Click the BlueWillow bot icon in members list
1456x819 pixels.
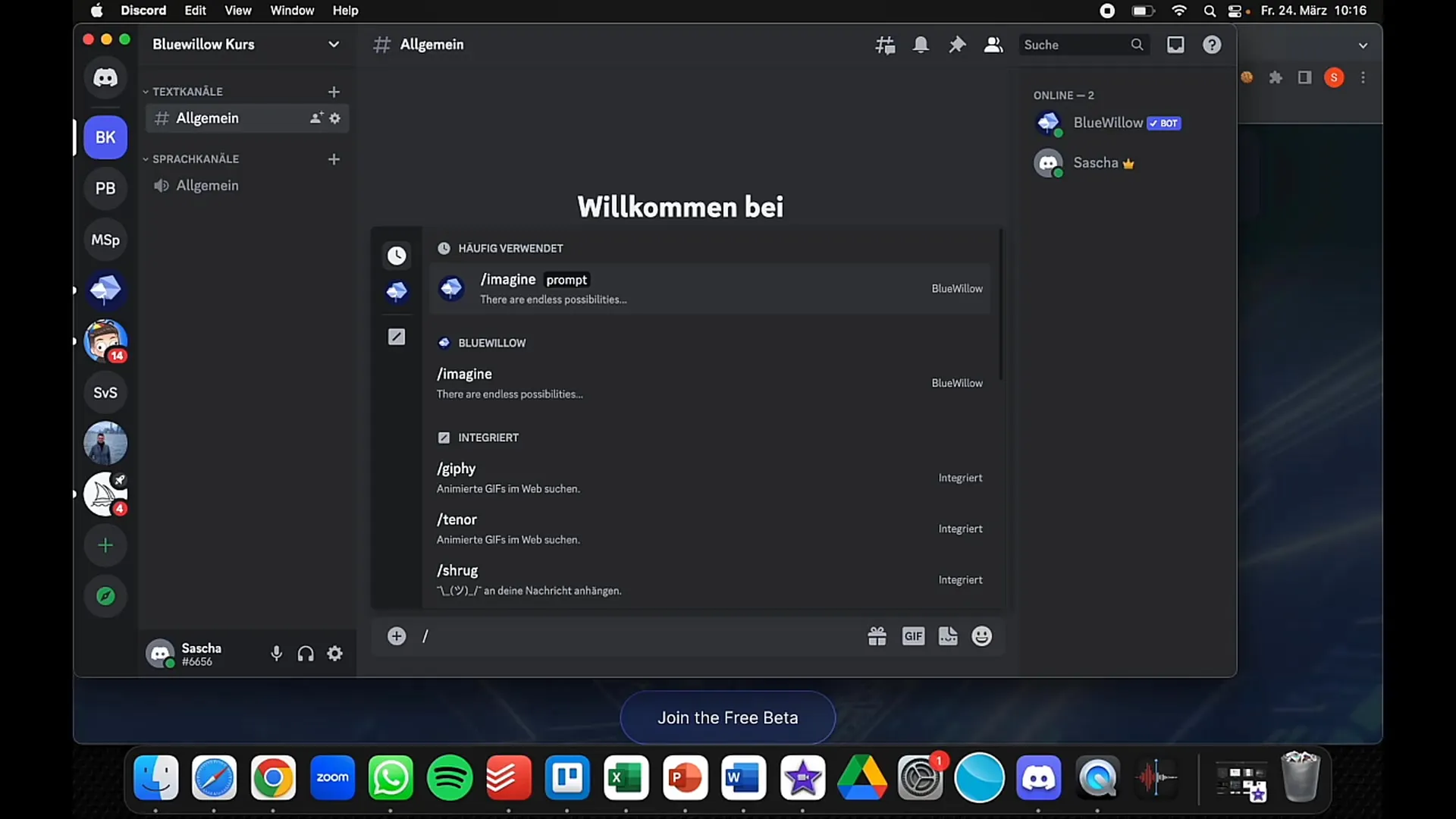click(1049, 122)
